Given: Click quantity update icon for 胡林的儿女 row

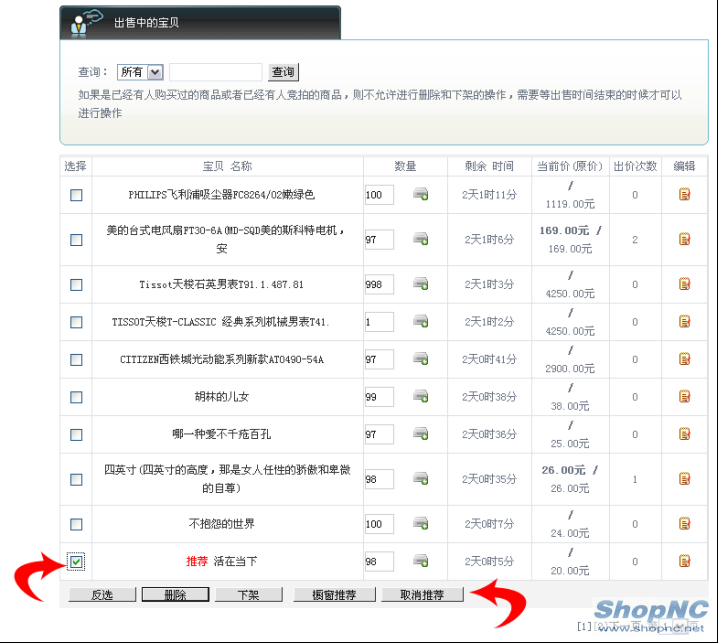Looking at the screenshot, I should click(420, 397).
